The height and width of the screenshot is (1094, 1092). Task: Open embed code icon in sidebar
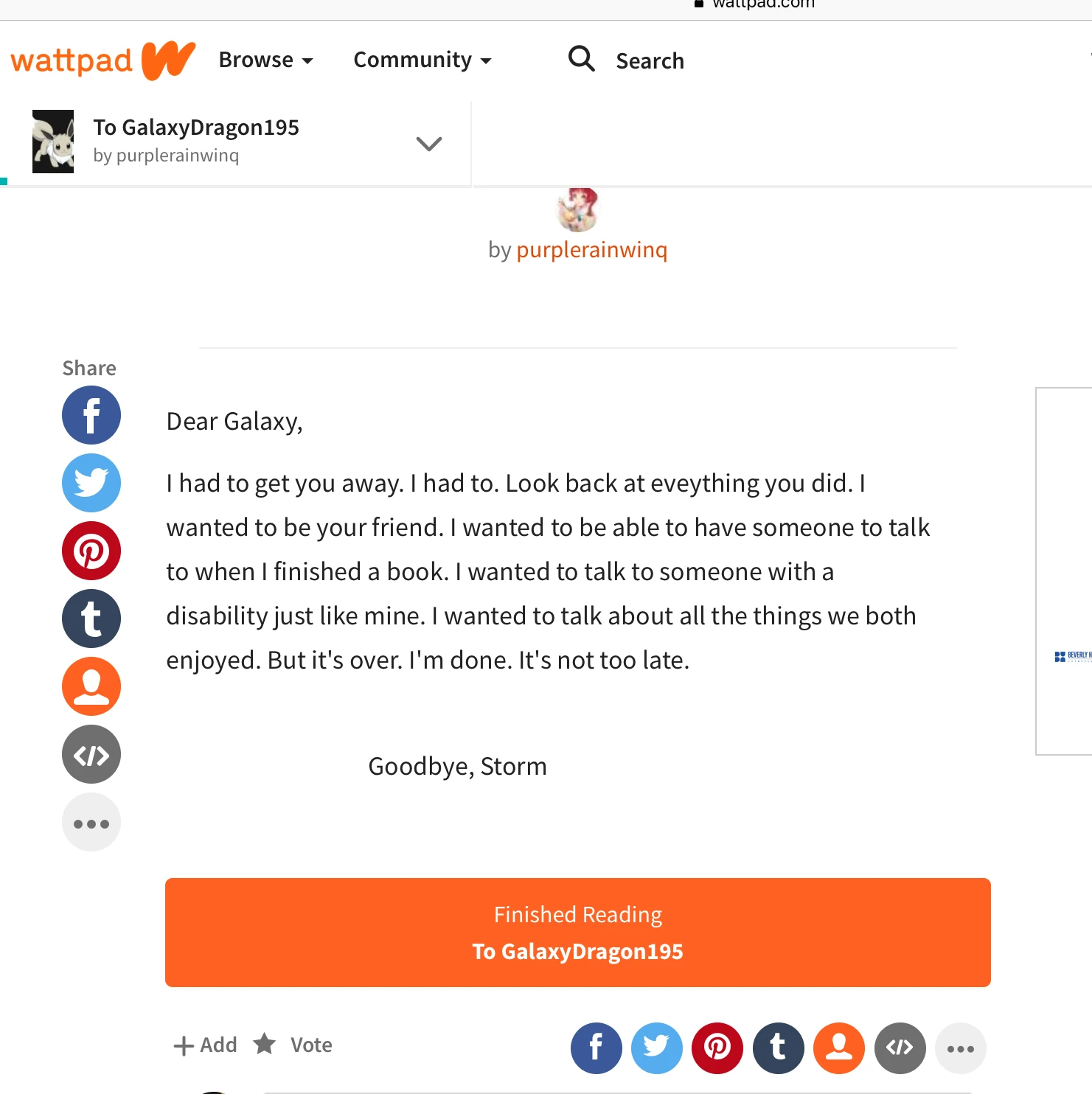coord(91,754)
